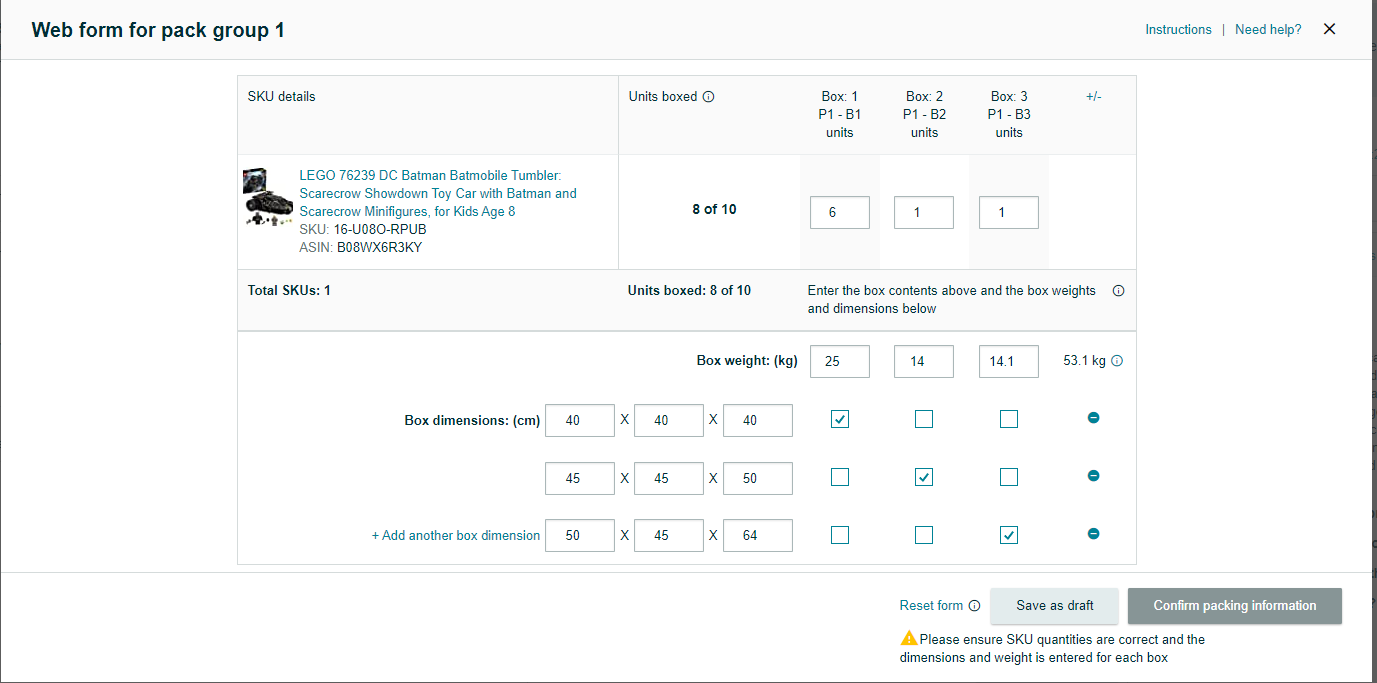The height and width of the screenshot is (683, 1377).
Task: Click the +/- box count control
Action: (x=1093, y=97)
